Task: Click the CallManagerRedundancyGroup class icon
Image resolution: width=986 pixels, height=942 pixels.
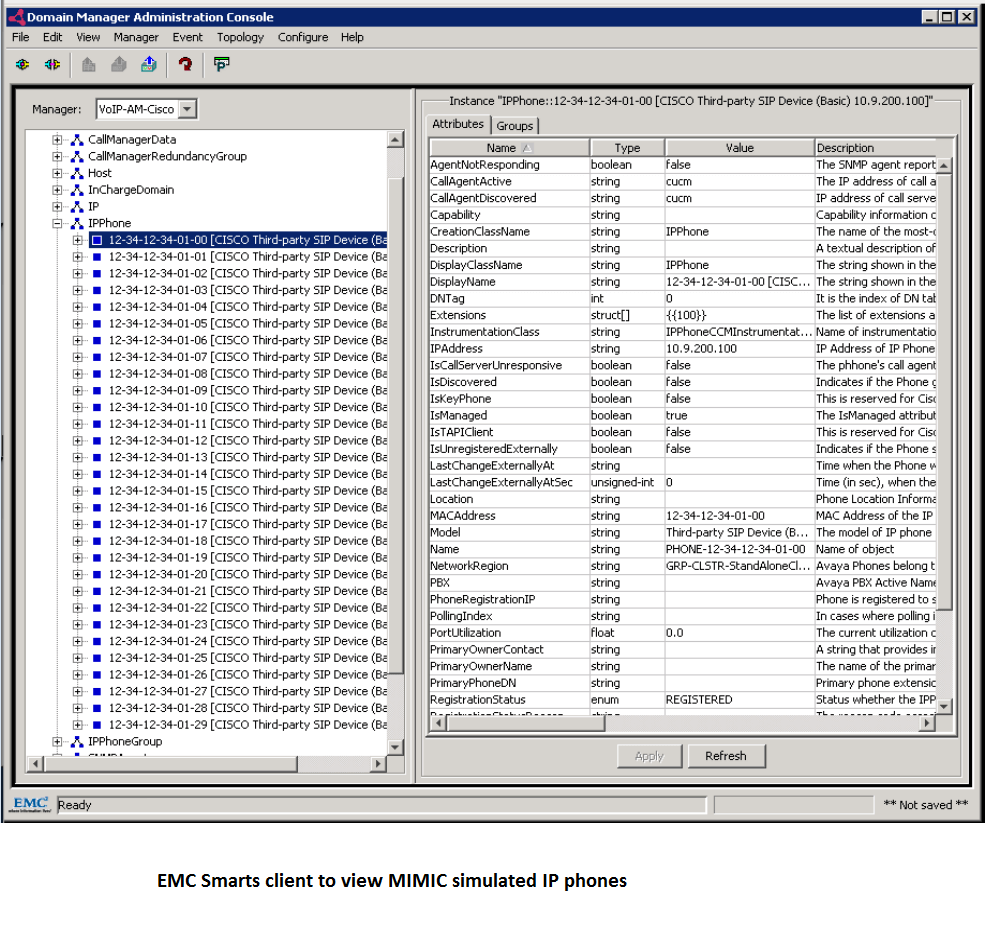Action: coord(77,156)
